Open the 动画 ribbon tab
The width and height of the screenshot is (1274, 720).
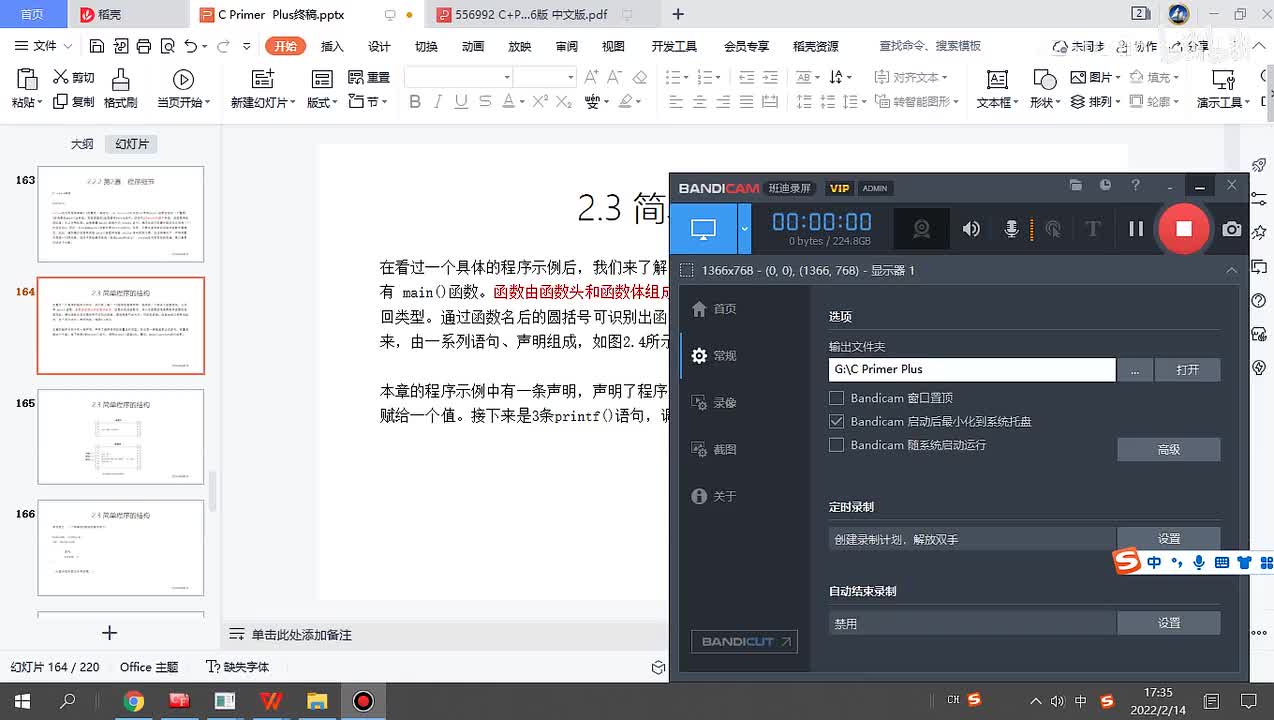click(473, 46)
